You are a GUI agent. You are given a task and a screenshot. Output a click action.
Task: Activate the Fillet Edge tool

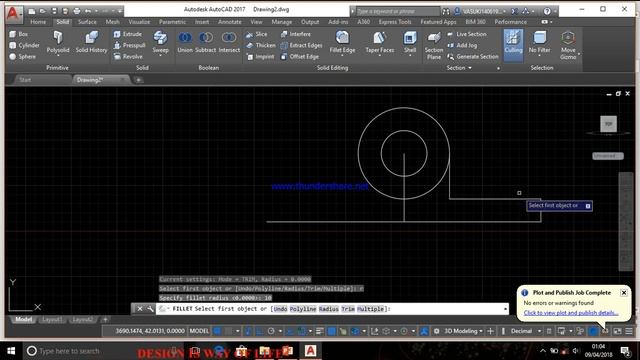click(x=342, y=42)
